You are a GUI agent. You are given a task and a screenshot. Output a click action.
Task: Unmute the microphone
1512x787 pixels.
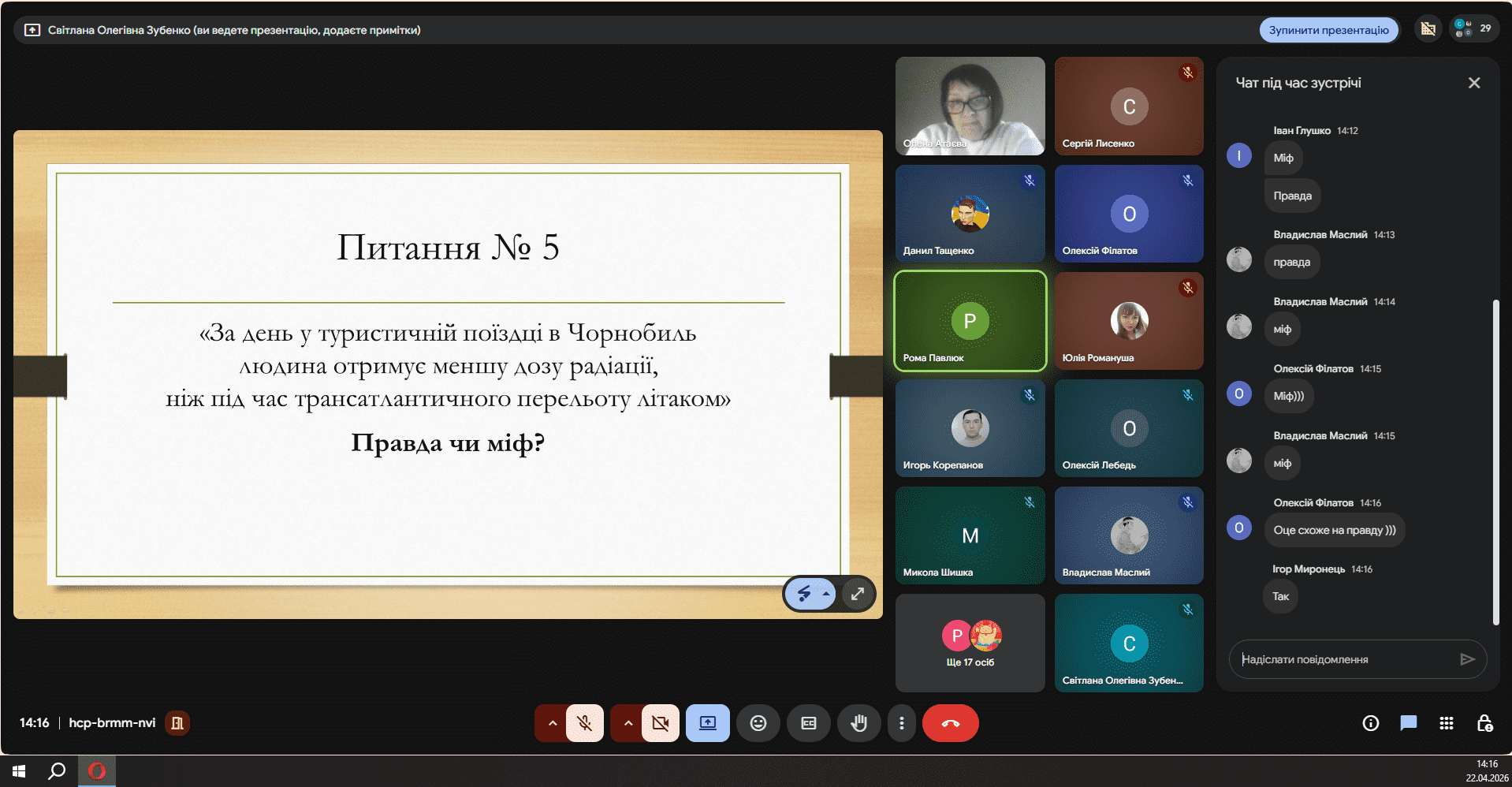click(584, 723)
